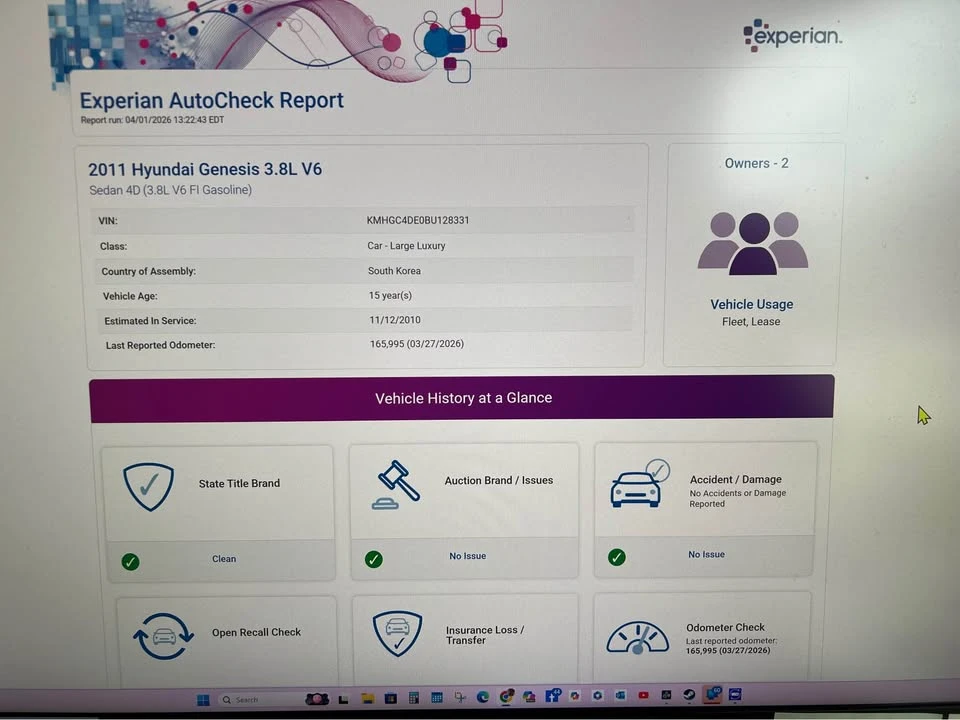Click the Accident / Damage title
960x720 pixels.
(736, 479)
